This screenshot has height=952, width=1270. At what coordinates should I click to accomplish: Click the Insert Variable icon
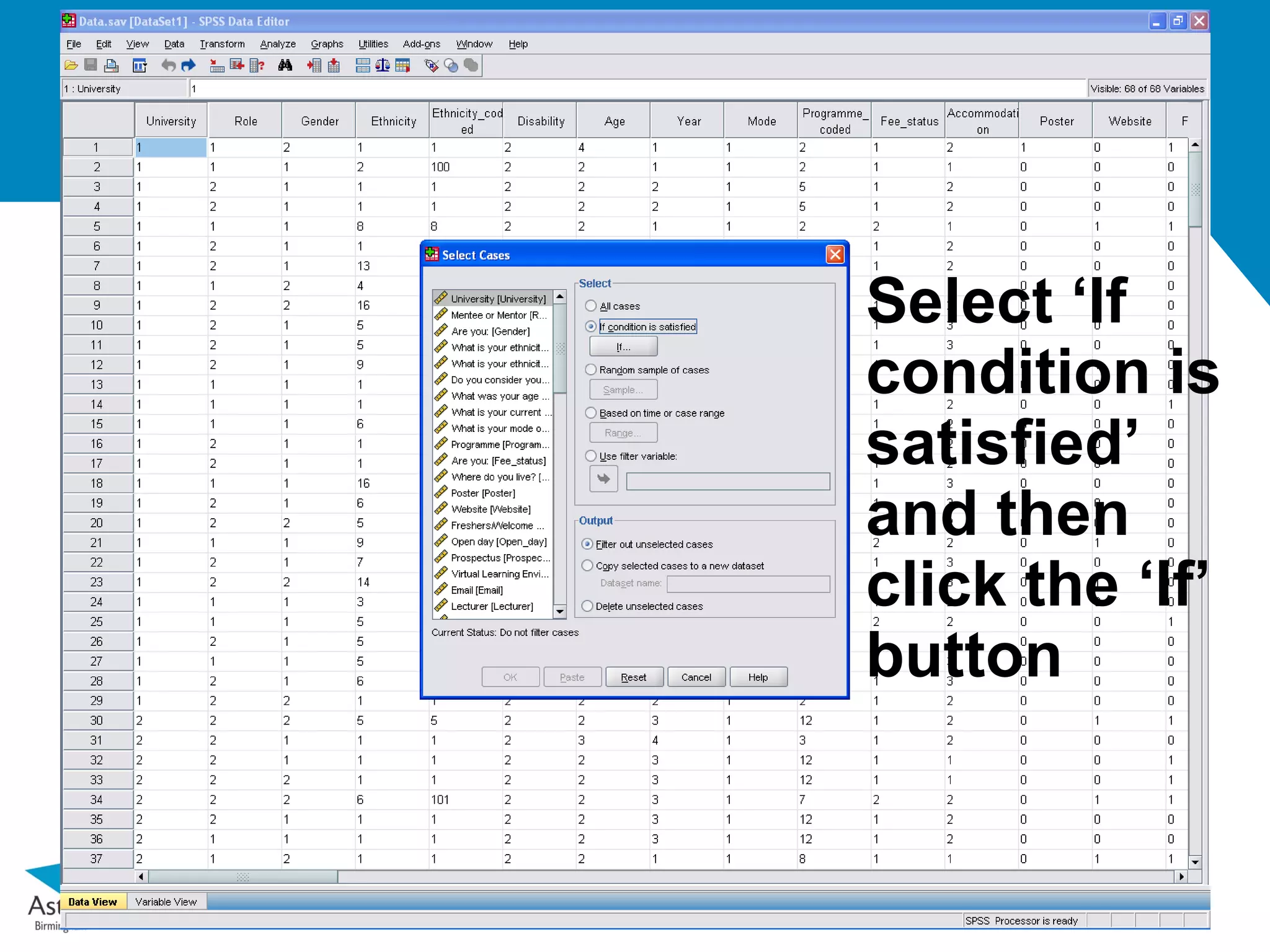334,65
